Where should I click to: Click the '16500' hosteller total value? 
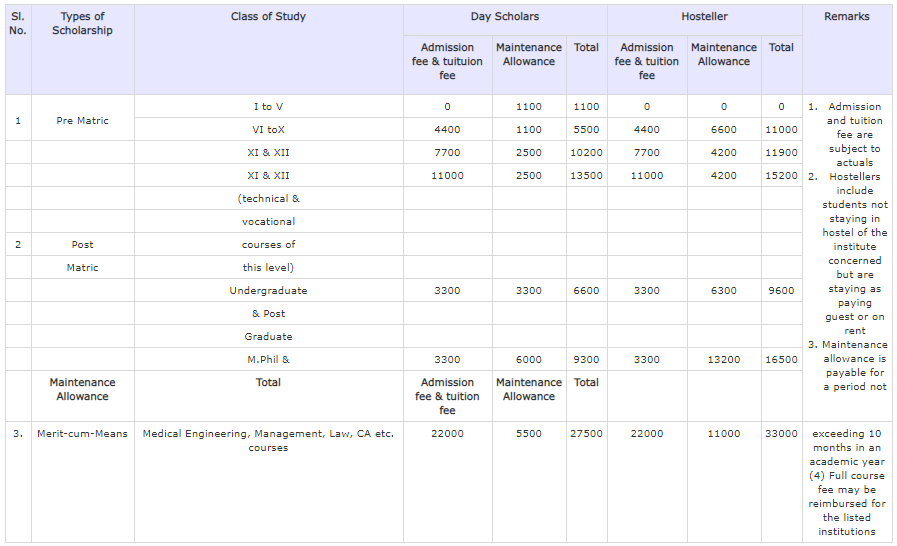coord(781,359)
